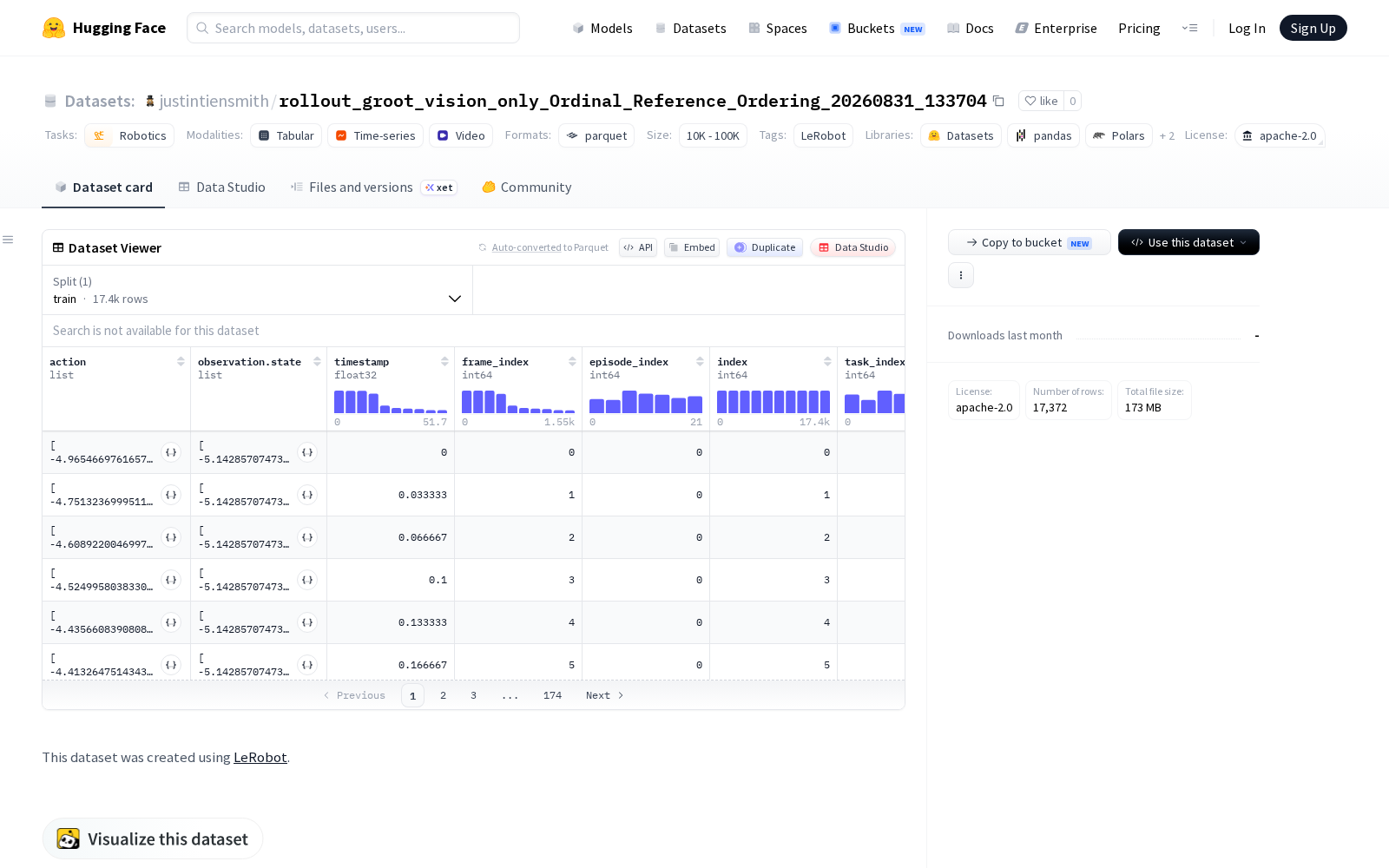1389x868 pixels.
Task: Click the Sign Up button
Action: pyautogui.click(x=1313, y=28)
